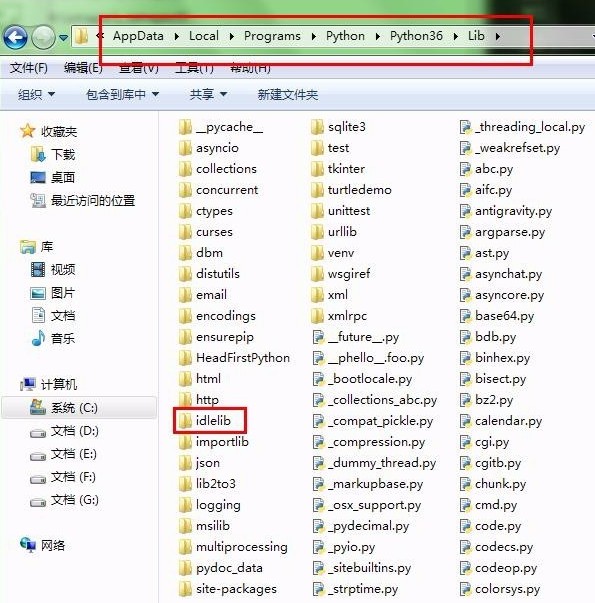Open the 编辑(E) menu
The height and width of the screenshot is (603, 595).
pyautogui.click(x=83, y=68)
